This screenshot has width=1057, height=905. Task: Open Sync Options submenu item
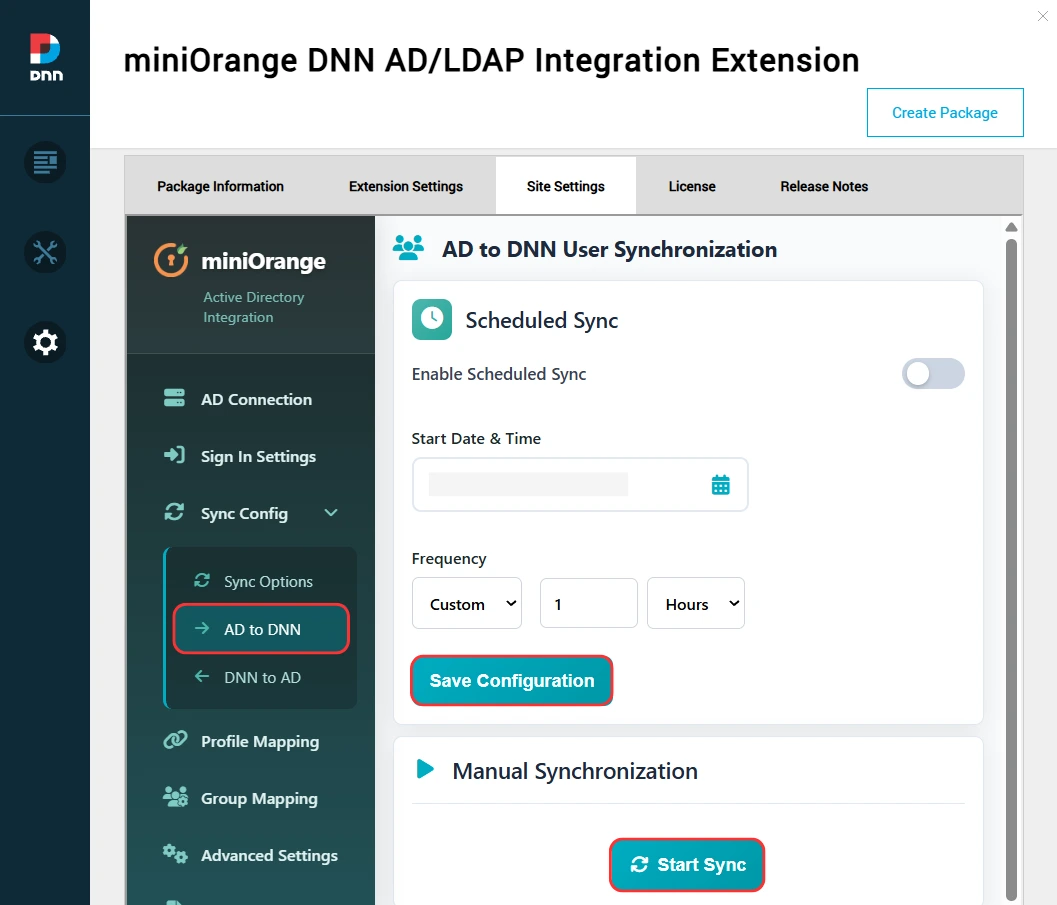[261, 581]
